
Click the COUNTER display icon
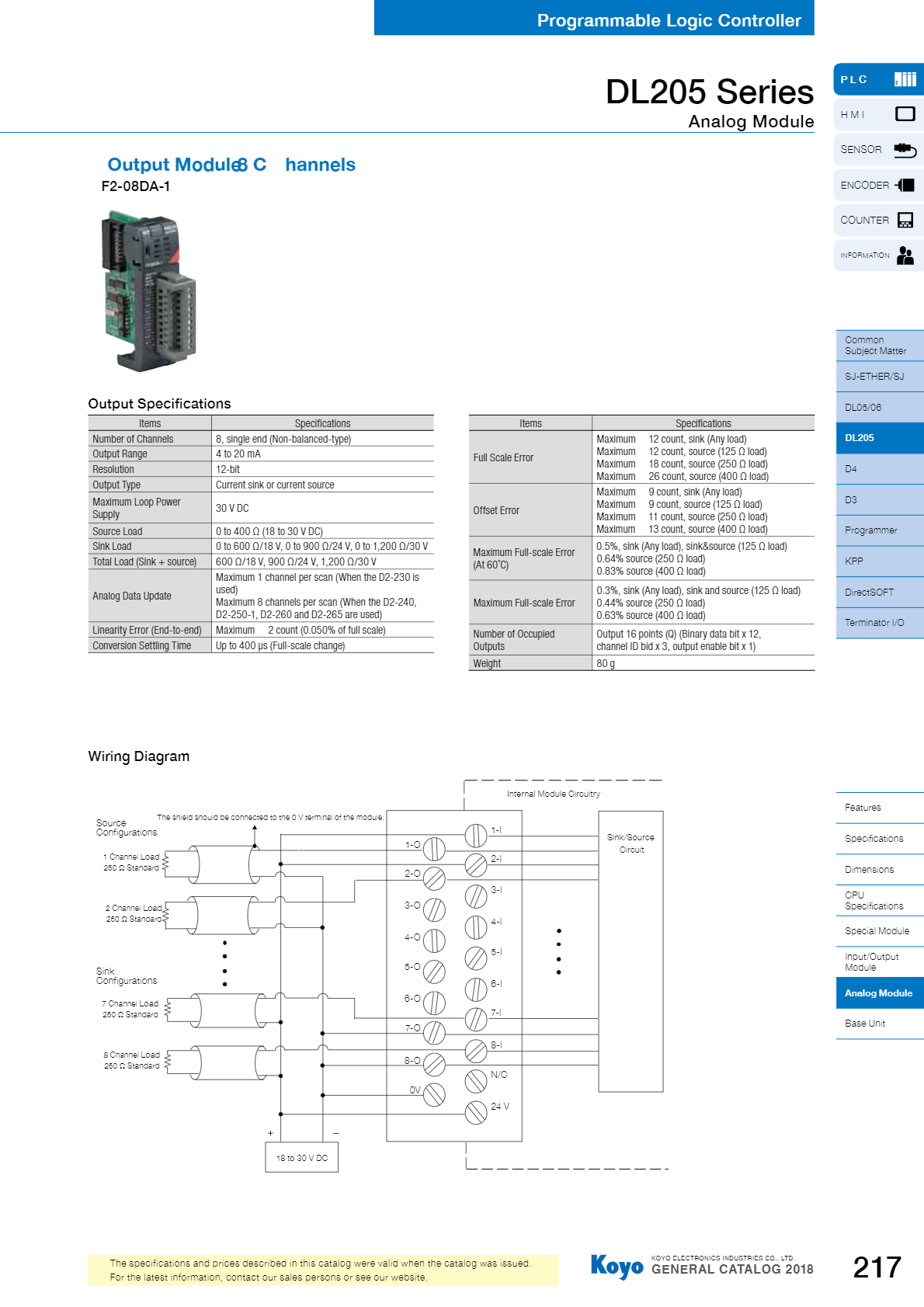(905, 220)
